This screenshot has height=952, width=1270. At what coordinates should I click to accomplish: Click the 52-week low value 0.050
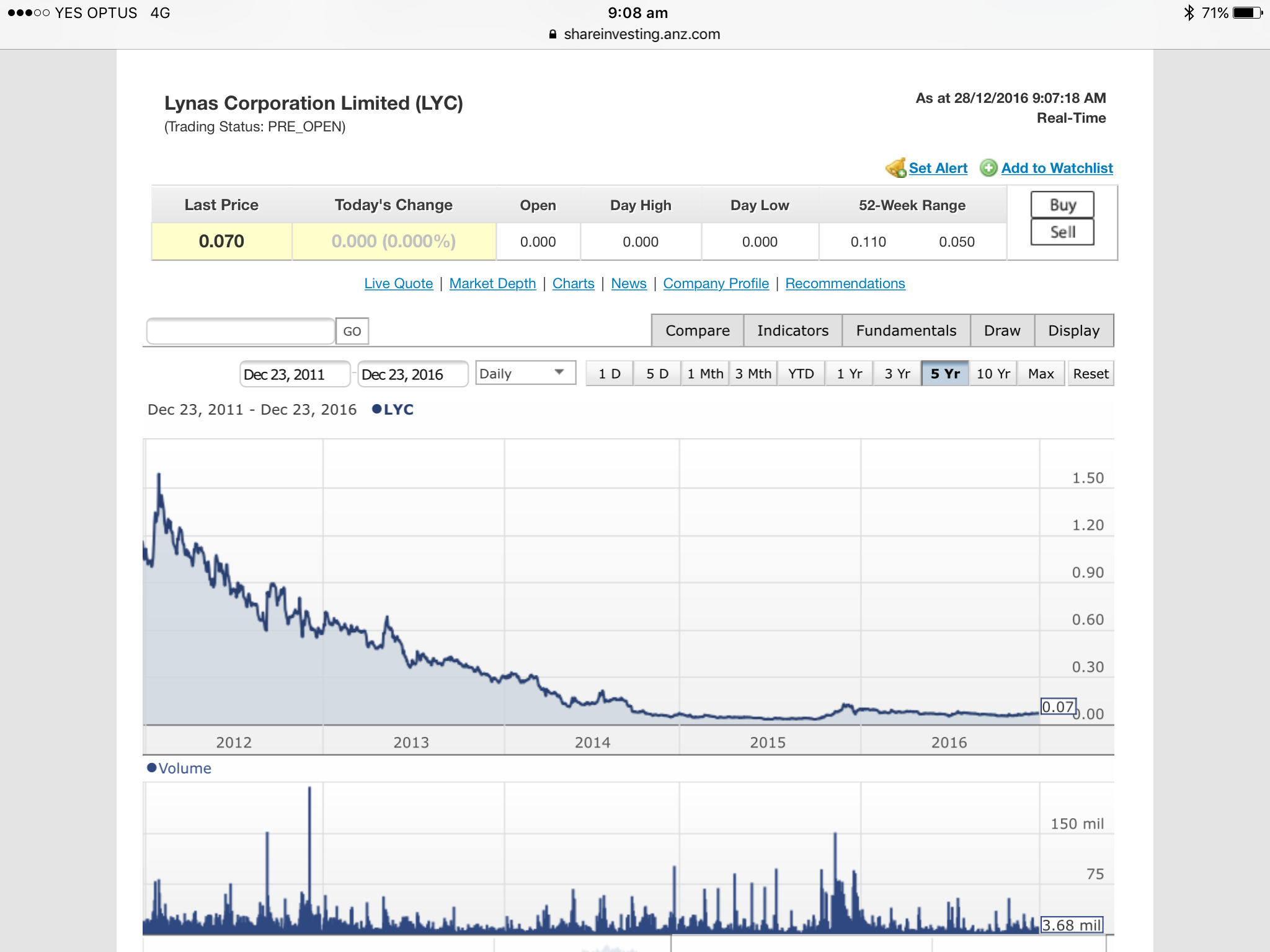point(957,242)
